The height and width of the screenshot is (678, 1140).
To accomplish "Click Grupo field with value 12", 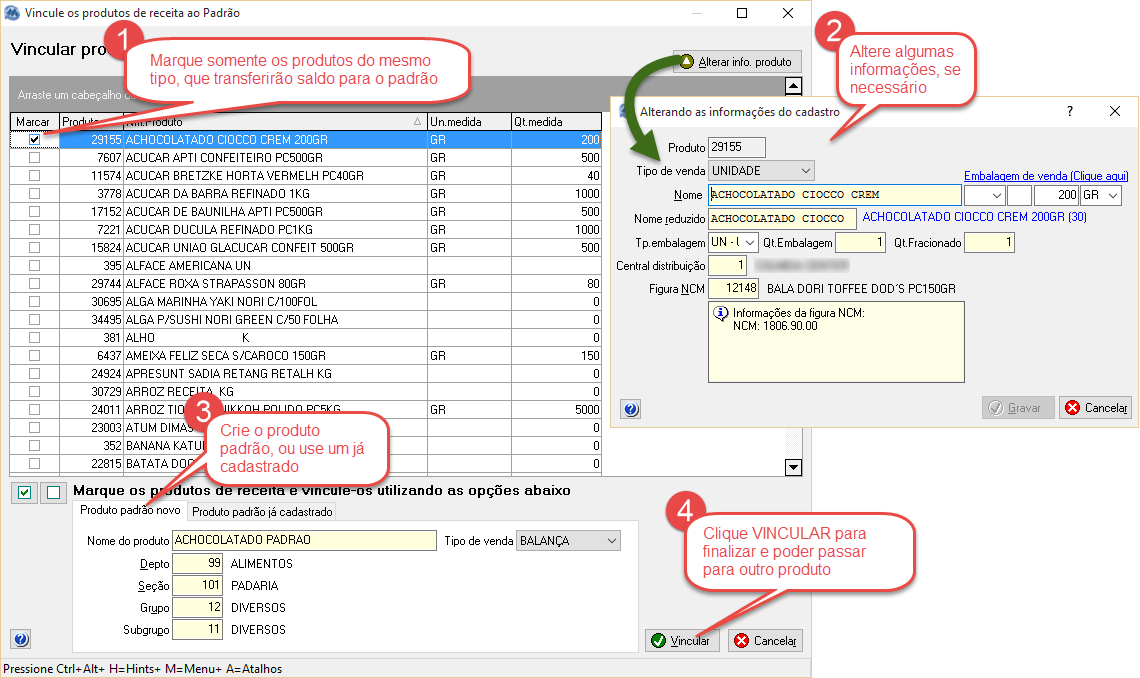I will coord(197,607).
